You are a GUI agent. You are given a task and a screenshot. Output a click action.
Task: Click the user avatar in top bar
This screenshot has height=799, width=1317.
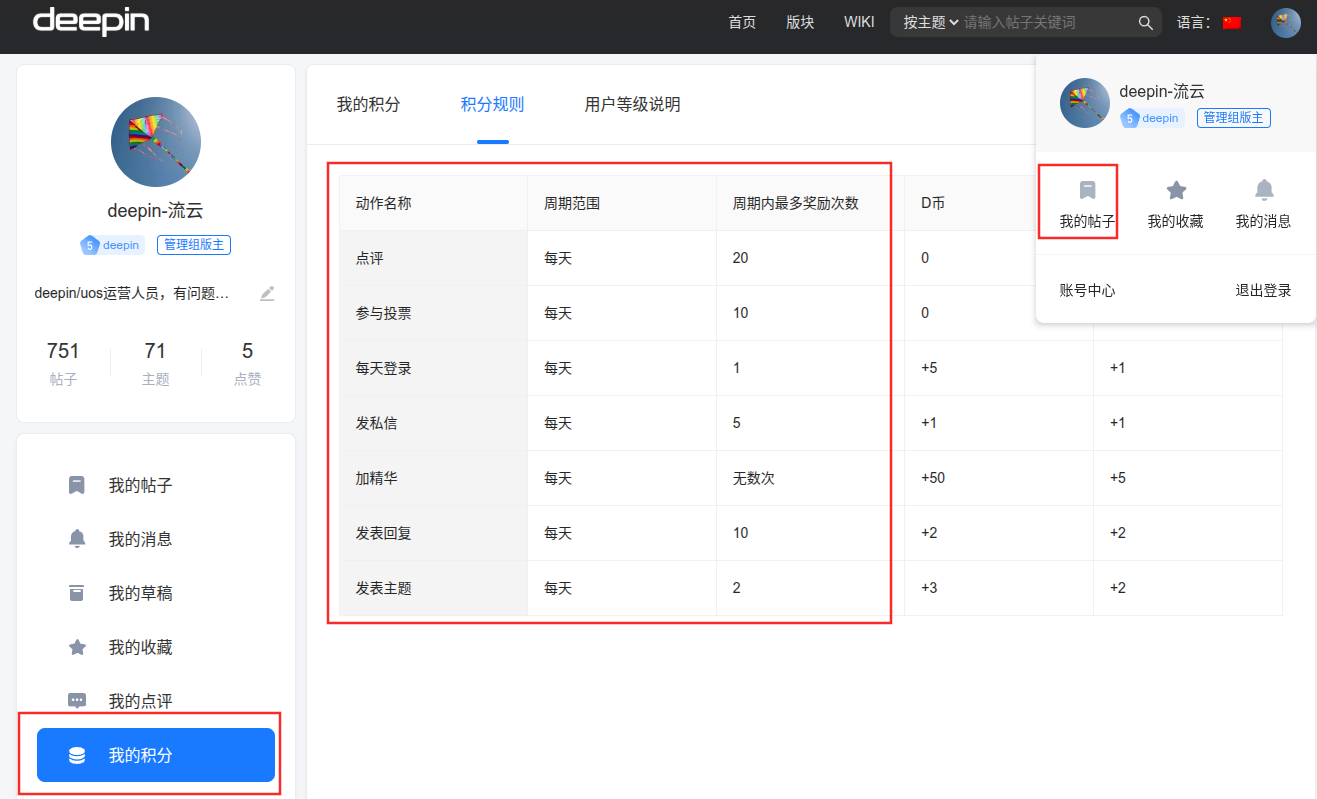click(x=1286, y=23)
